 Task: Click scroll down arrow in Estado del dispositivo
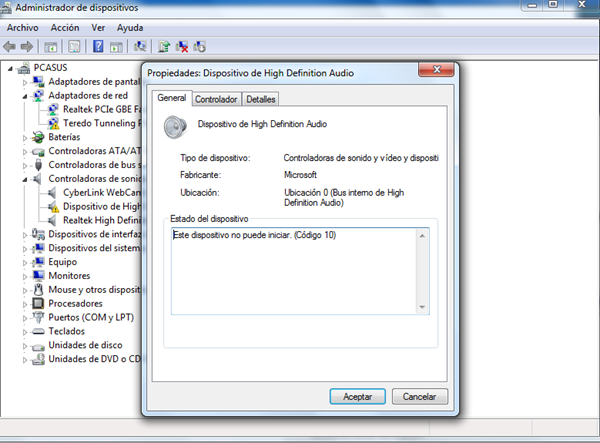point(422,307)
